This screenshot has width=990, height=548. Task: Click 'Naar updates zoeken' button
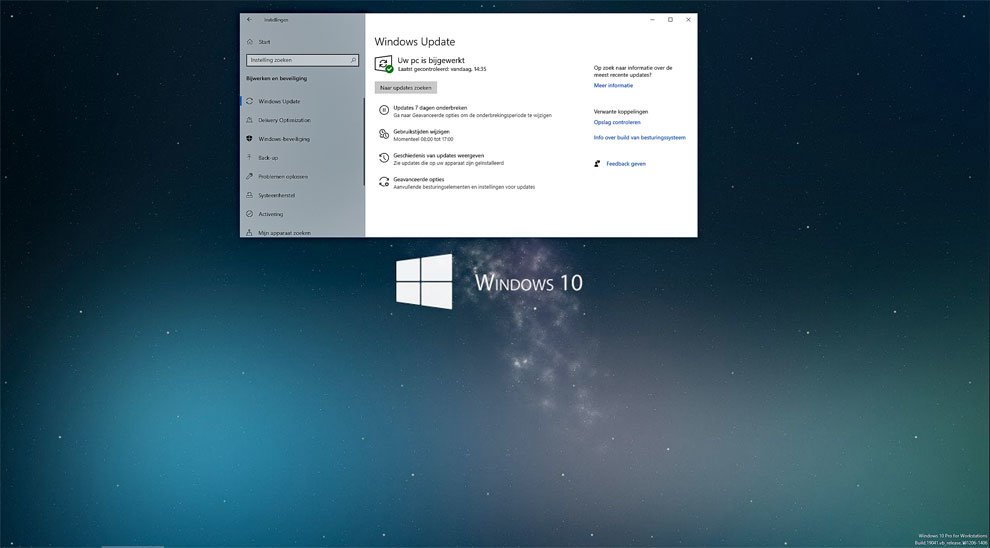405,88
